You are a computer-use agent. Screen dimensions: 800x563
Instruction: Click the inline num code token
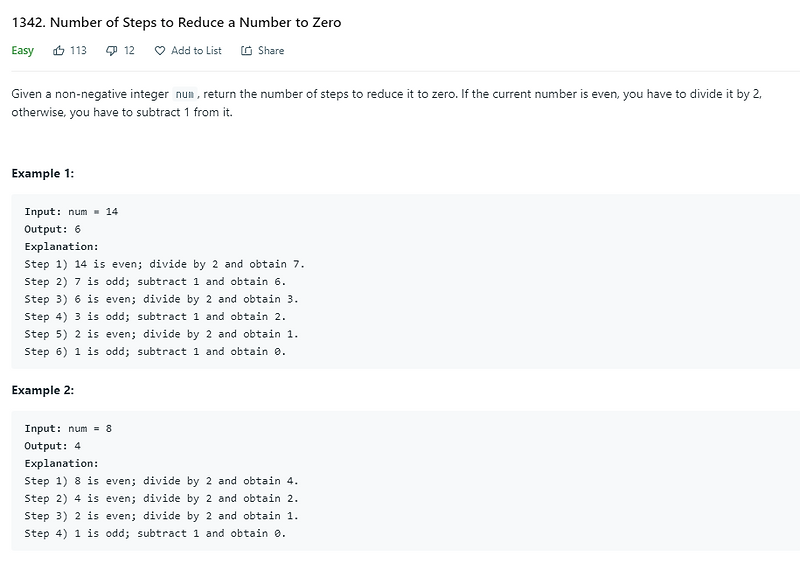click(185, 94)
